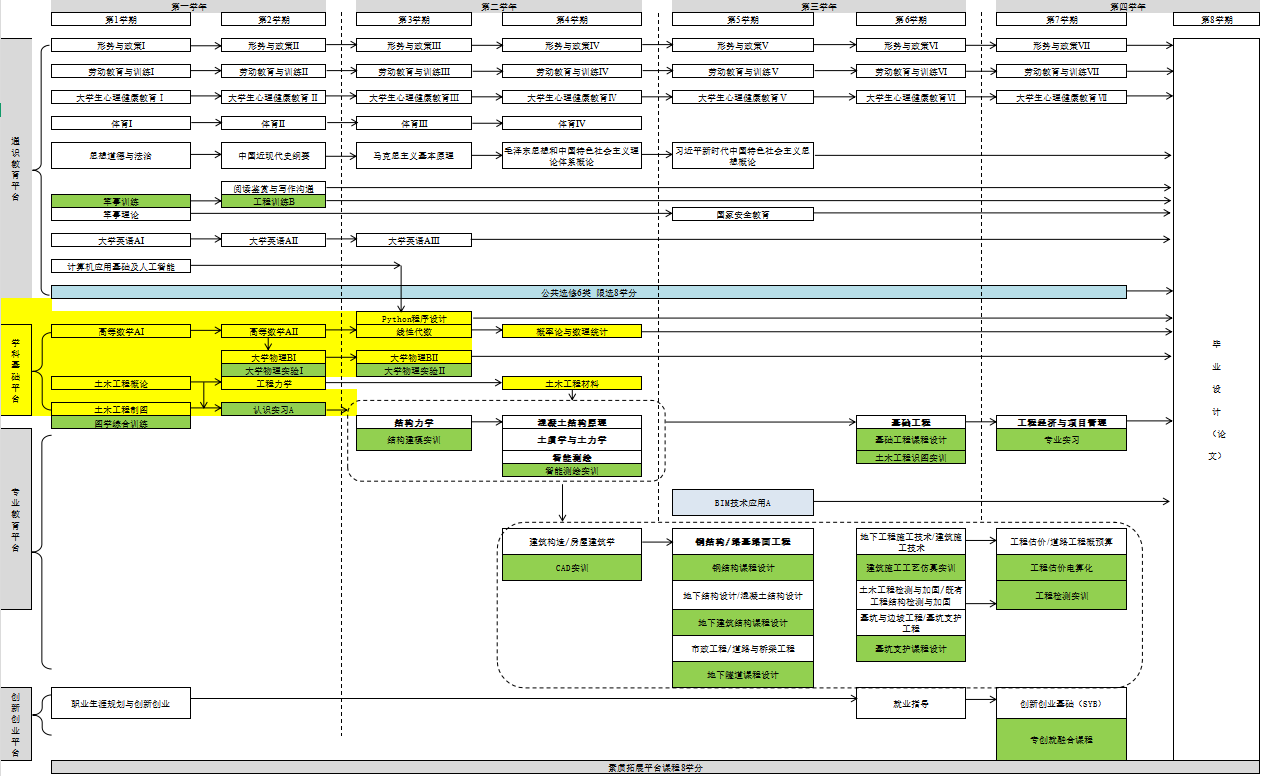
Task: Click the green 土木工程识图实训 box
Action: pos(911,457)
